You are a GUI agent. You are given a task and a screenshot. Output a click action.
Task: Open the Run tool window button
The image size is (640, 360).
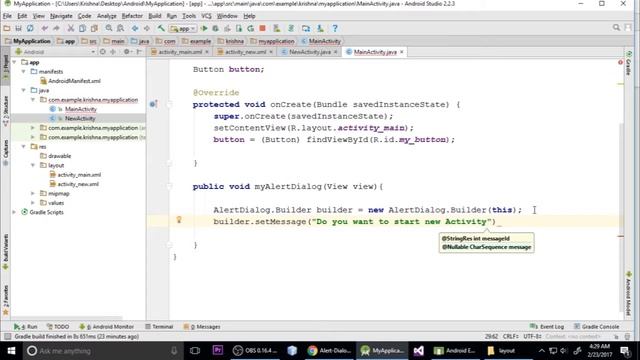[x=25, y=327]
